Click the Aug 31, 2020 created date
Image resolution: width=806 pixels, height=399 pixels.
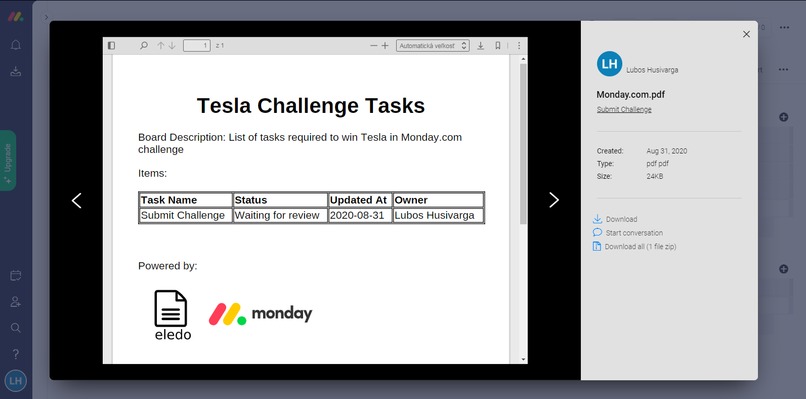pos(667,151)
